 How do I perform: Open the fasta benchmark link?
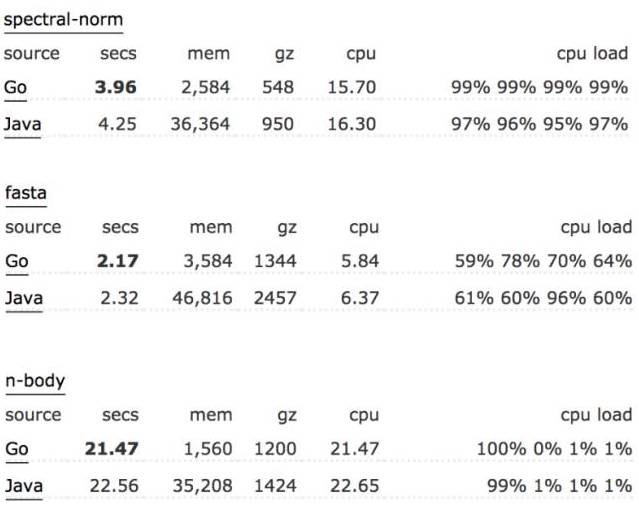(x=26, y=191)
